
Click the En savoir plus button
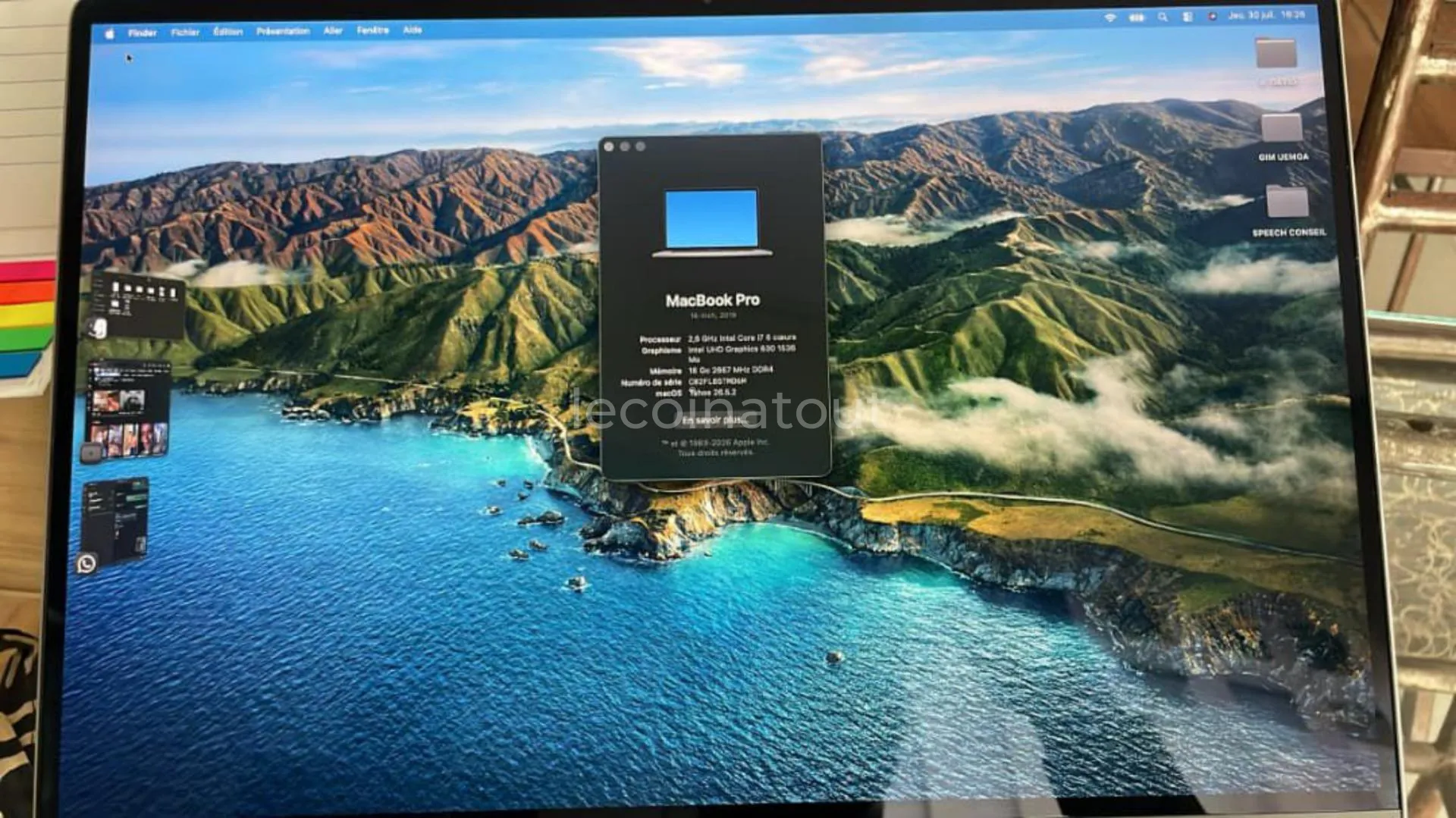click(x=714, y=419)
